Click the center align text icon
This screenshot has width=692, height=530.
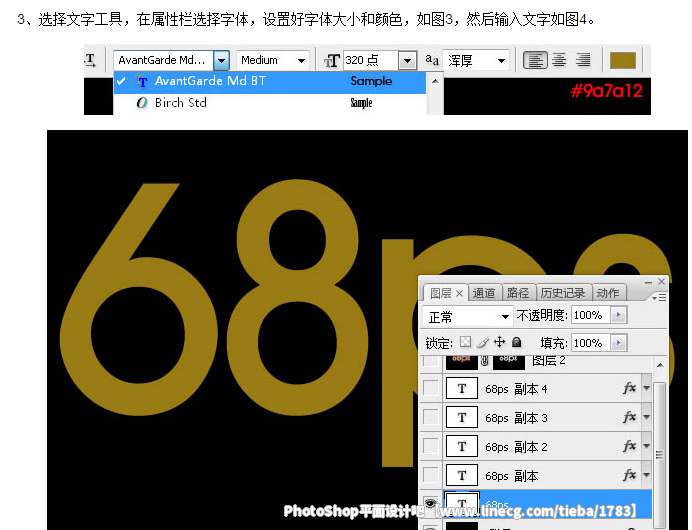pyautogui.click(x=559, y=60)
